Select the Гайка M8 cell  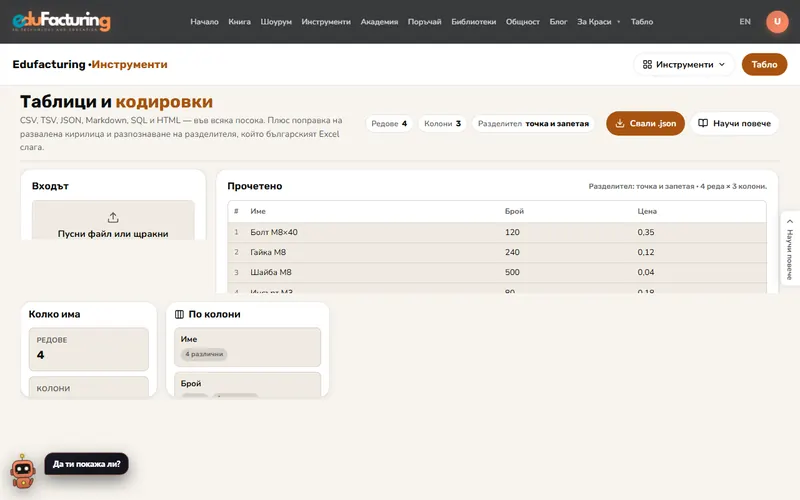click(268, 252)
